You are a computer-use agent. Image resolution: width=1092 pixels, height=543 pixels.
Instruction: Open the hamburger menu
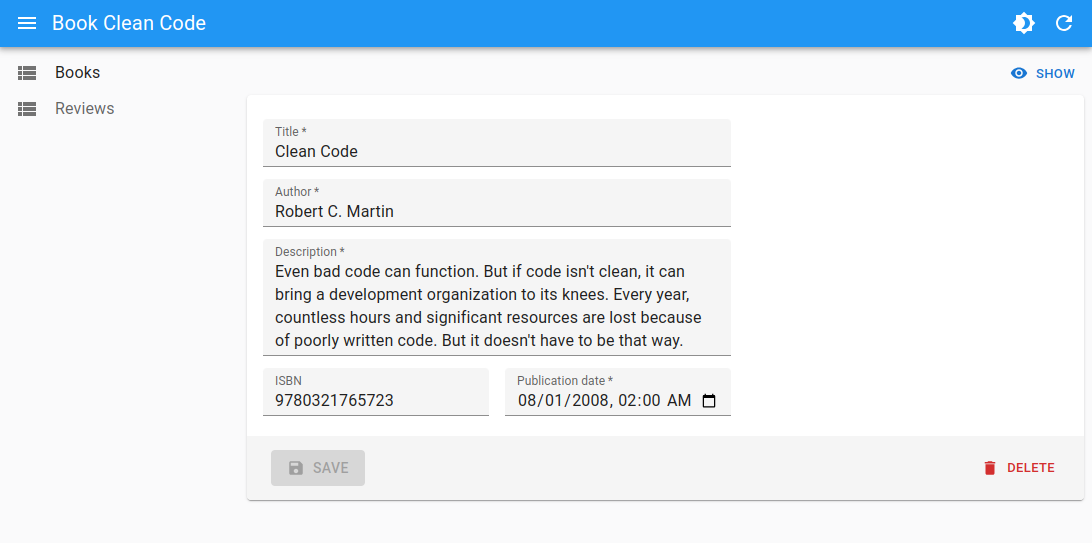coord(26,24)
